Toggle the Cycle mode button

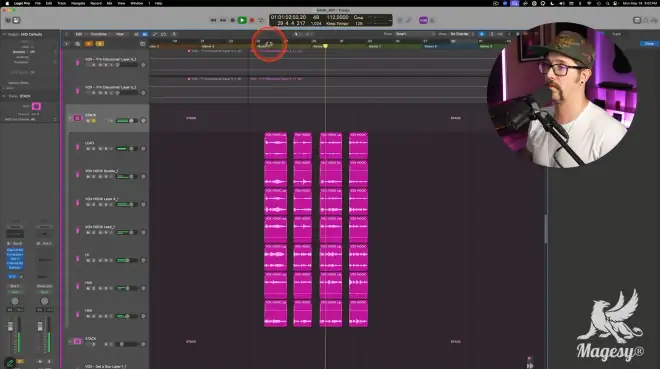pyautogui.click(x=261, y=20)
